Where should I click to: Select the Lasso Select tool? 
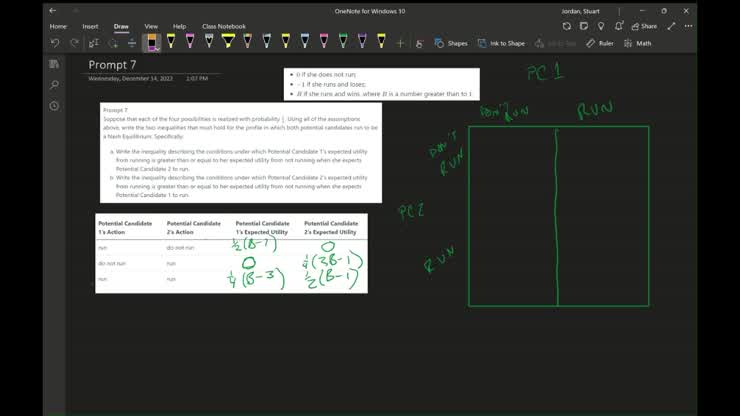point(94,43)
